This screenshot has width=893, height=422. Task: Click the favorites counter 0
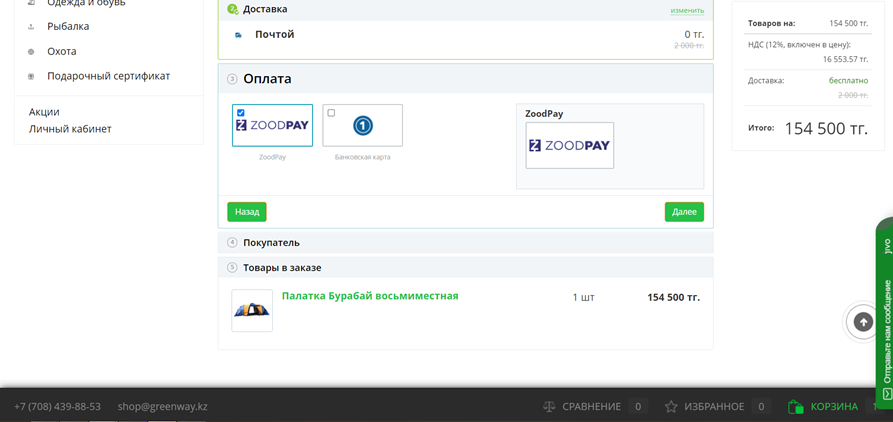click(761, 407)
